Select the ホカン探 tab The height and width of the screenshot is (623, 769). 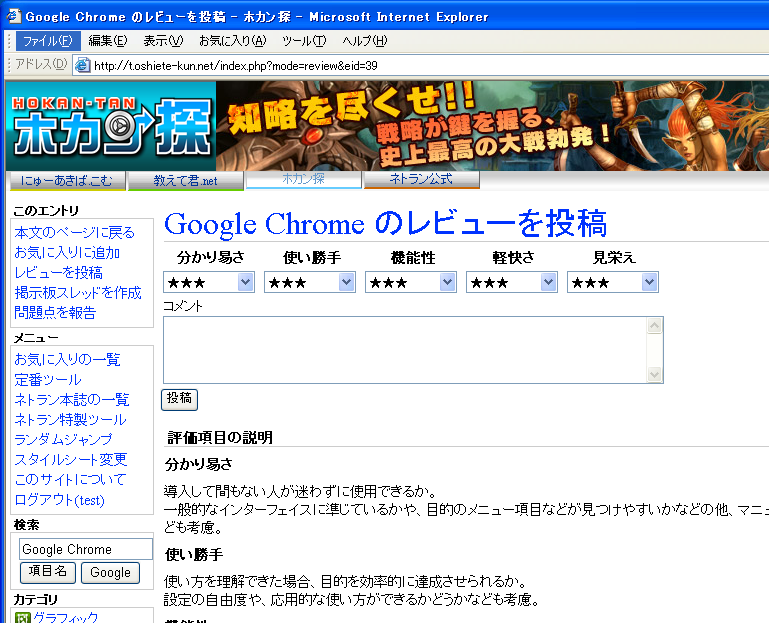point(304,179)
